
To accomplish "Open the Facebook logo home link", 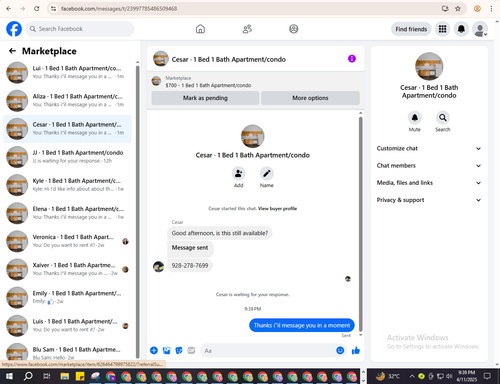I will click(x=14, y=29).
